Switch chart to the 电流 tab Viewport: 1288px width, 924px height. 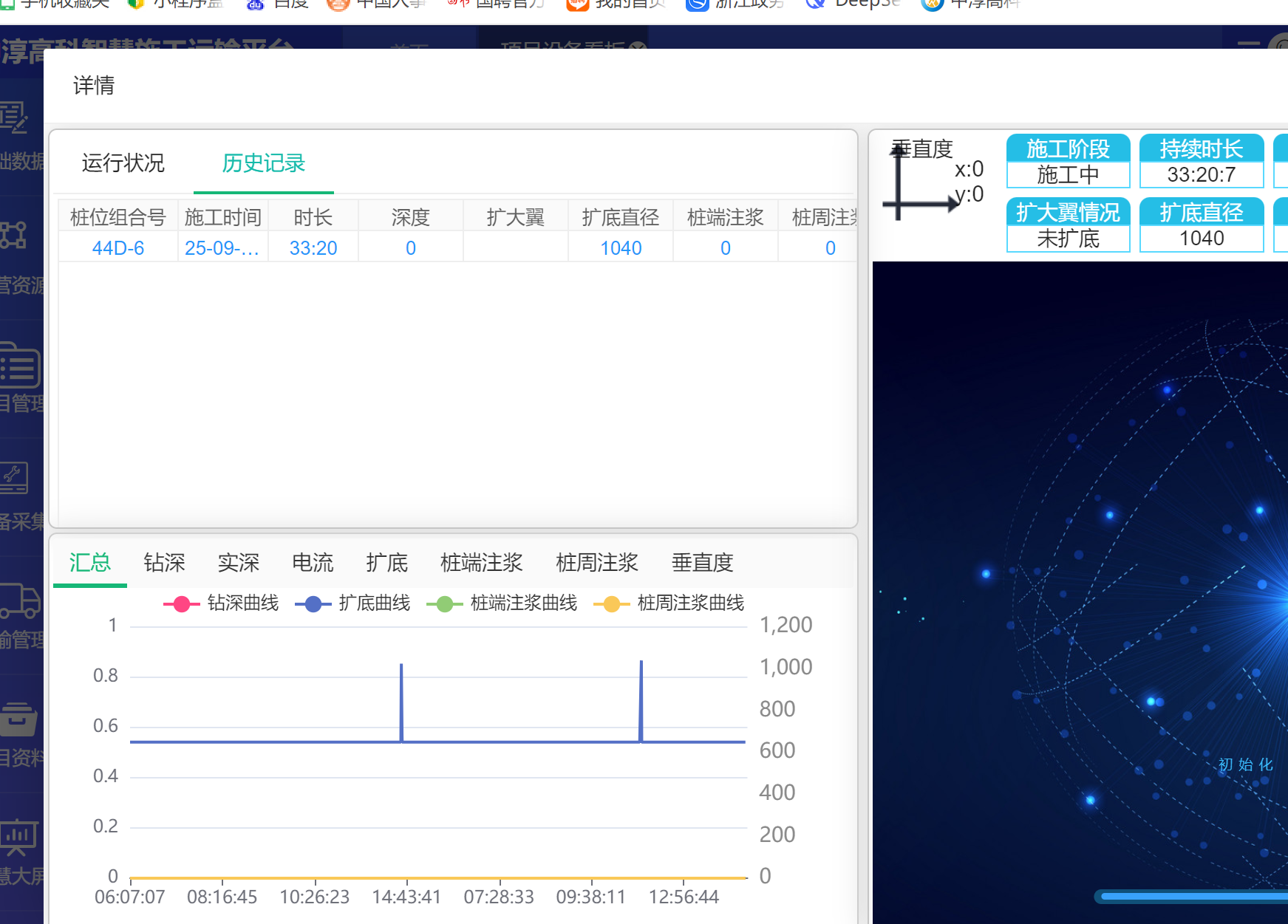(313, 563)
